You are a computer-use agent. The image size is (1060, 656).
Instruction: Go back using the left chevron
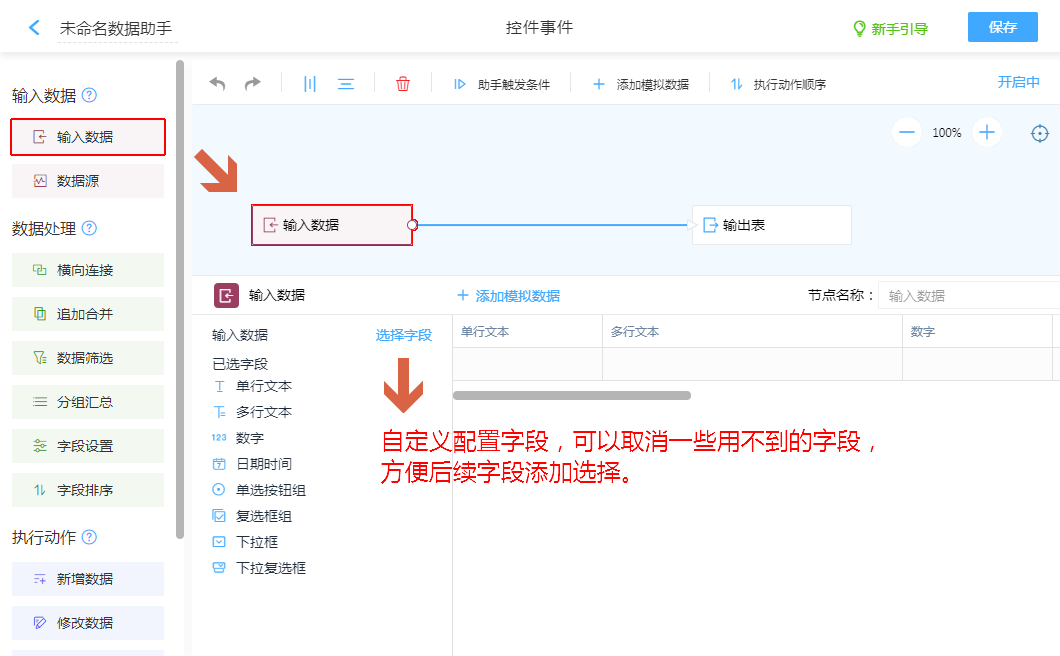35,28
